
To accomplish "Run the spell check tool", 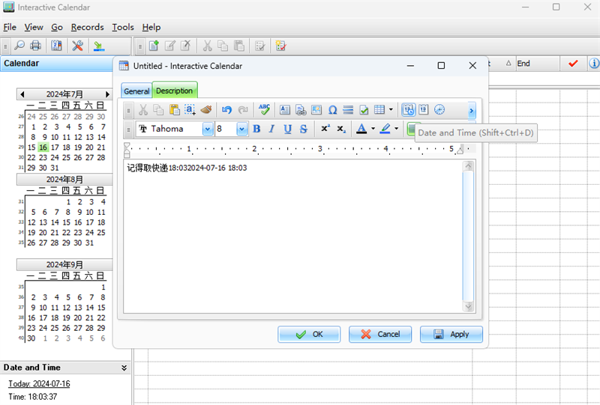I will (x=264, y=109).
